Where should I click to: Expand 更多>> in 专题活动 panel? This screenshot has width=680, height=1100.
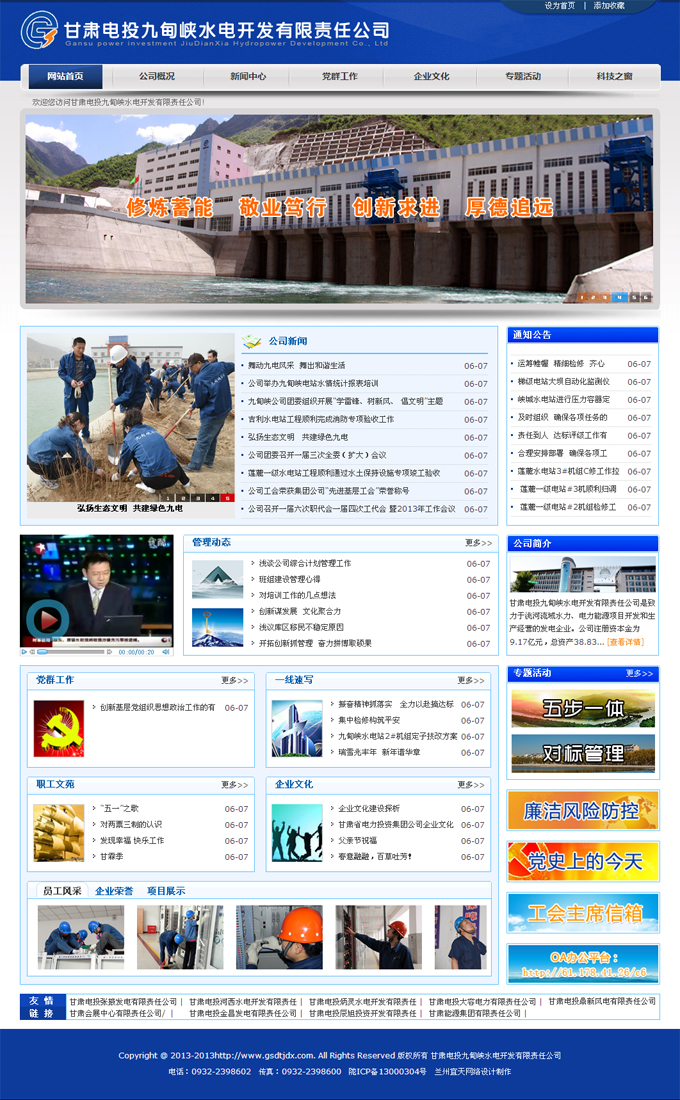tap(639, 673)
